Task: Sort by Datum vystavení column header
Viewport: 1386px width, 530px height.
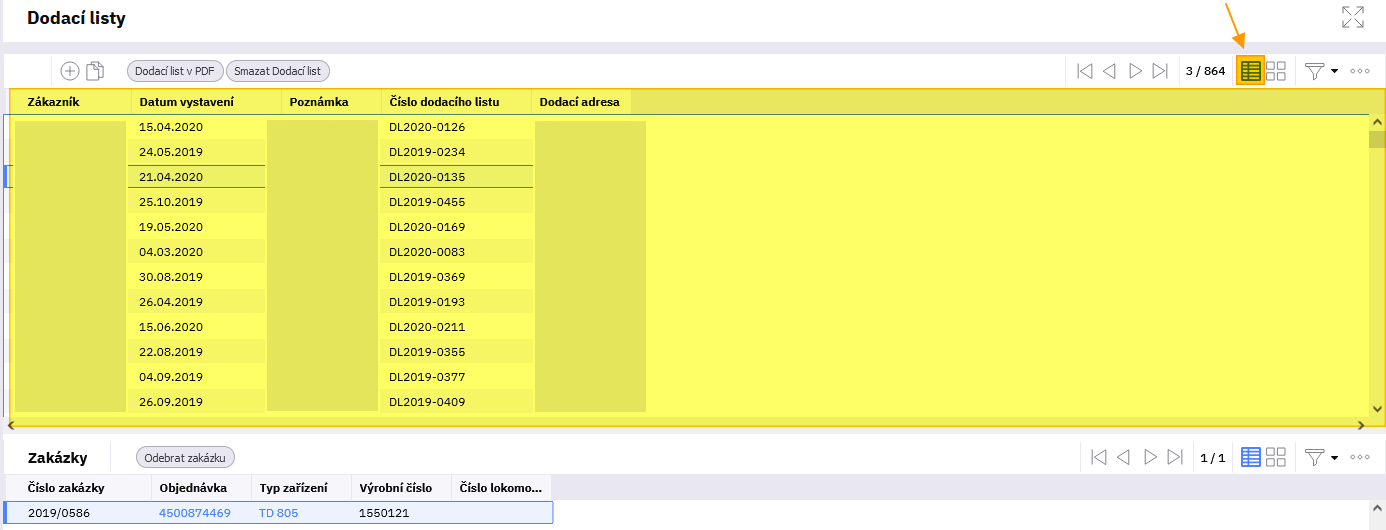Action: pyautogui.click(x=186, y=102)
